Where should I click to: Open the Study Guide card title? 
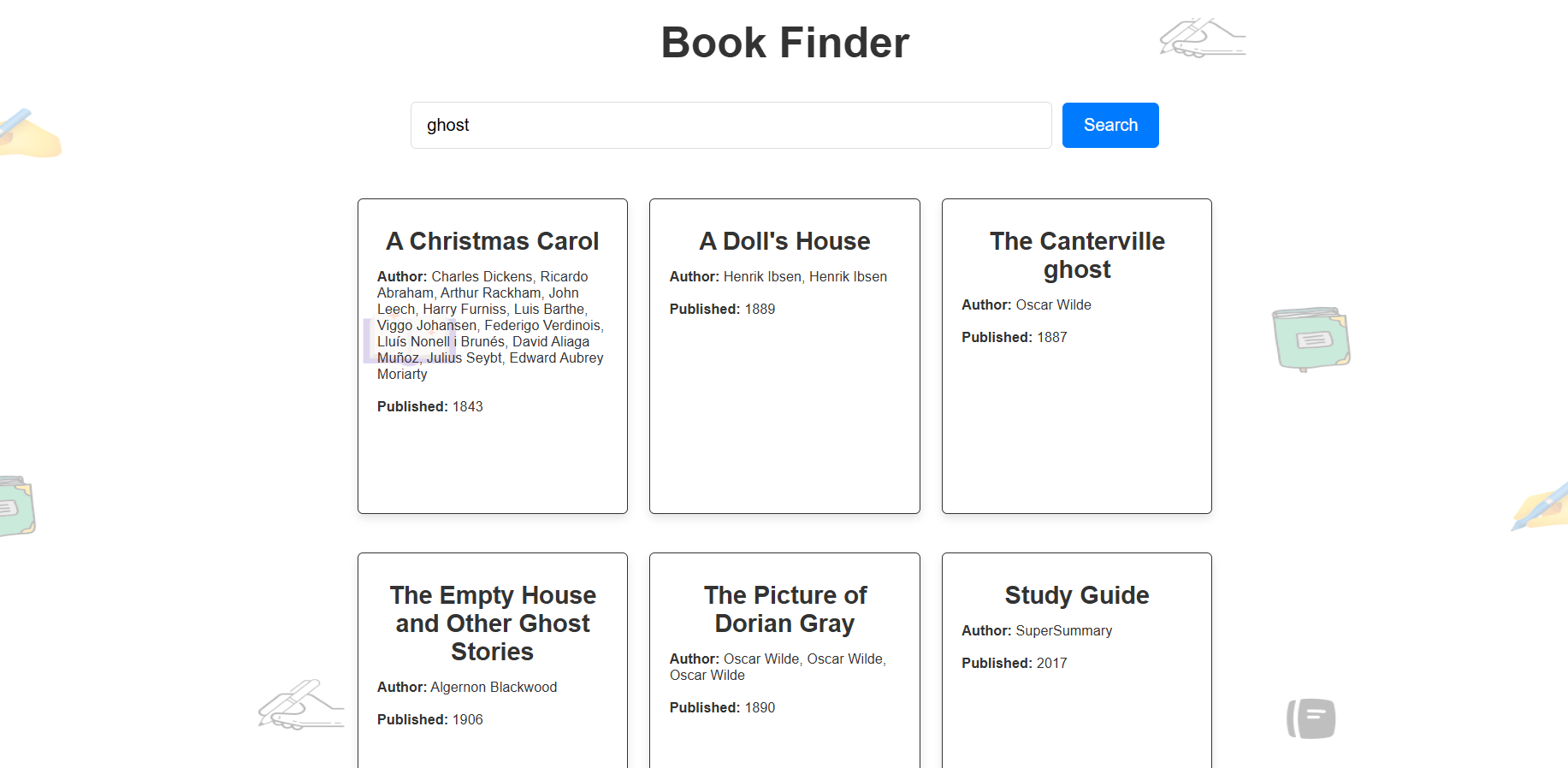pyautogui.click(x=1077, y=595)
